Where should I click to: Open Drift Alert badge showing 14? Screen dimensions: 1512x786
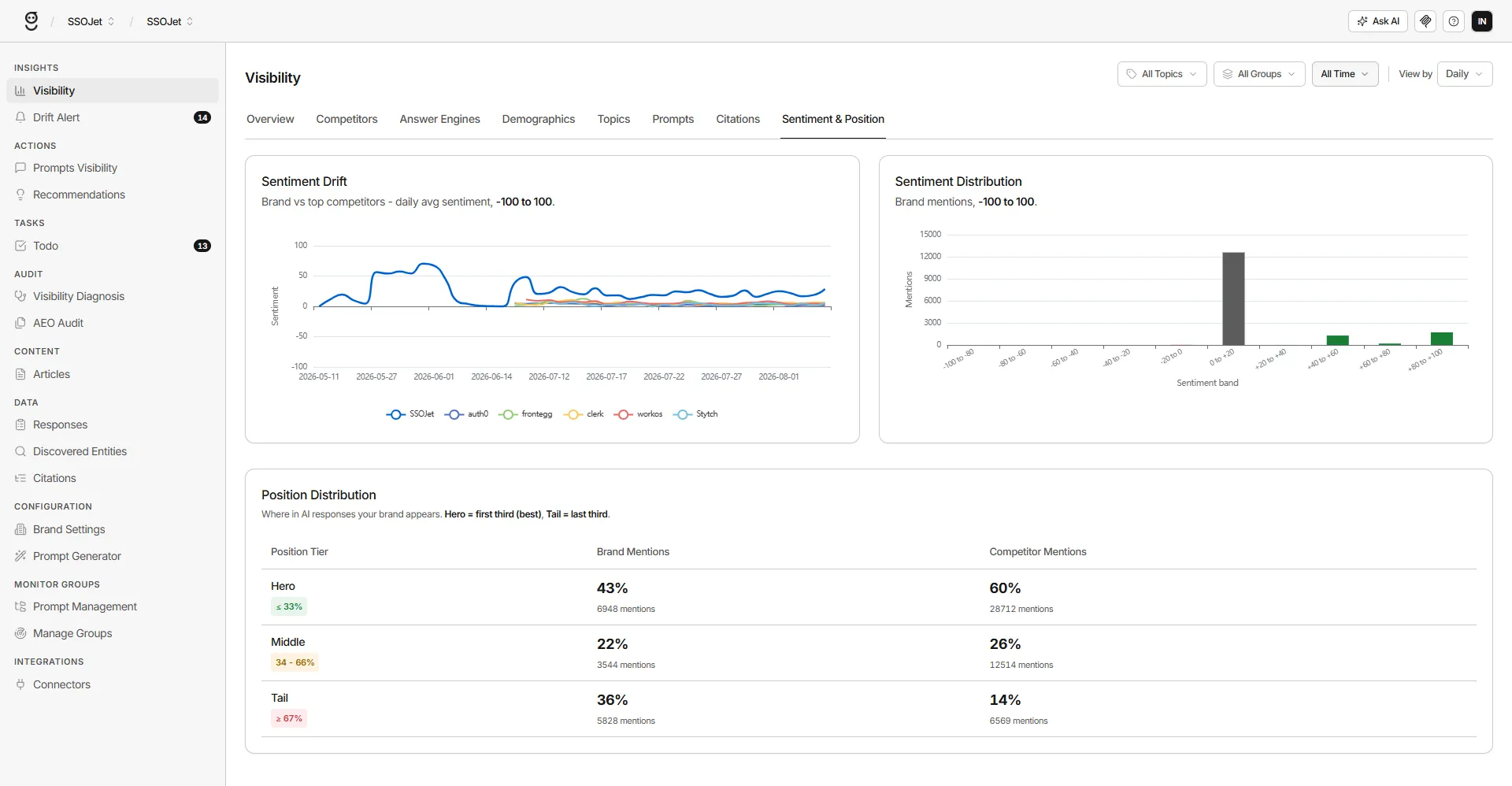(202, 117)
